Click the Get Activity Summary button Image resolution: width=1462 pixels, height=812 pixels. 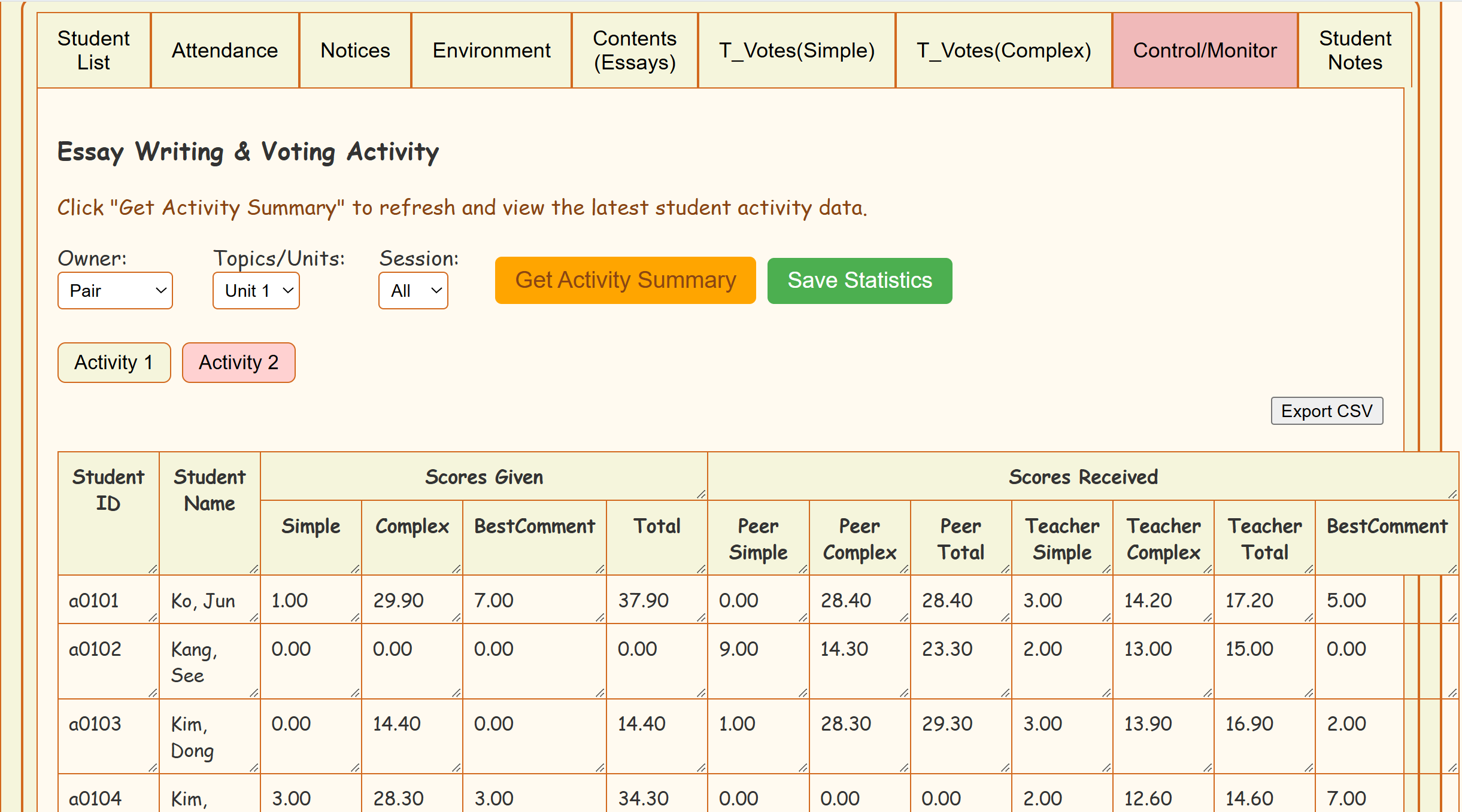click(625, 281)
